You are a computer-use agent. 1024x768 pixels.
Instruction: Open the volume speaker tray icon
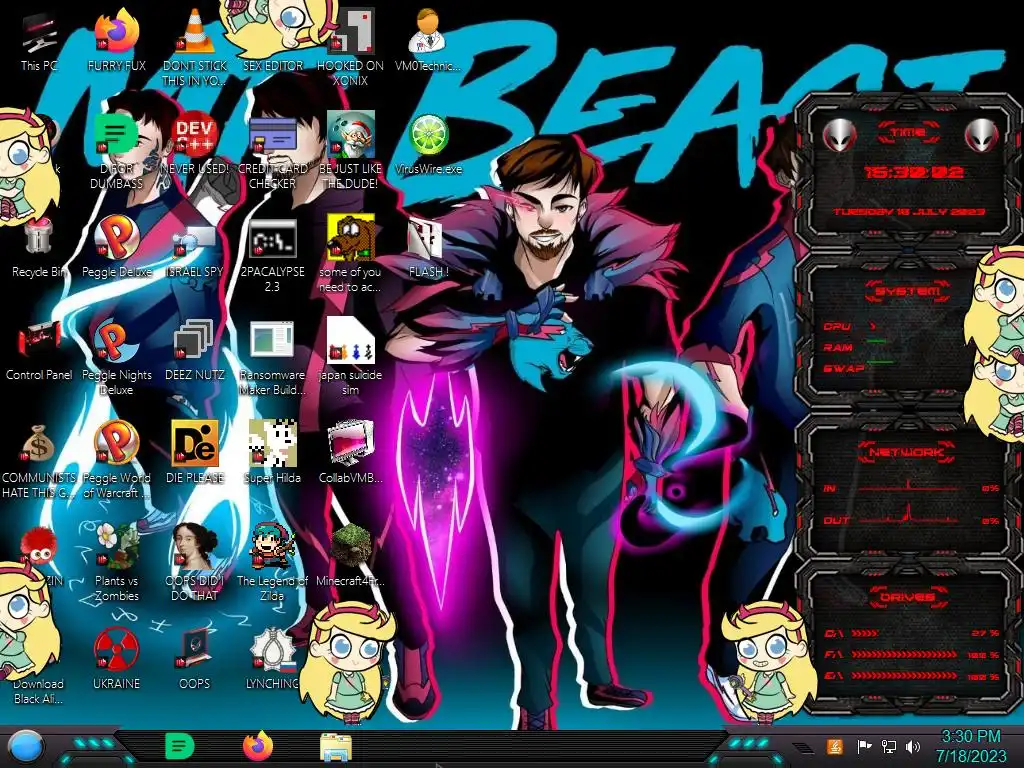coord(913,746)
